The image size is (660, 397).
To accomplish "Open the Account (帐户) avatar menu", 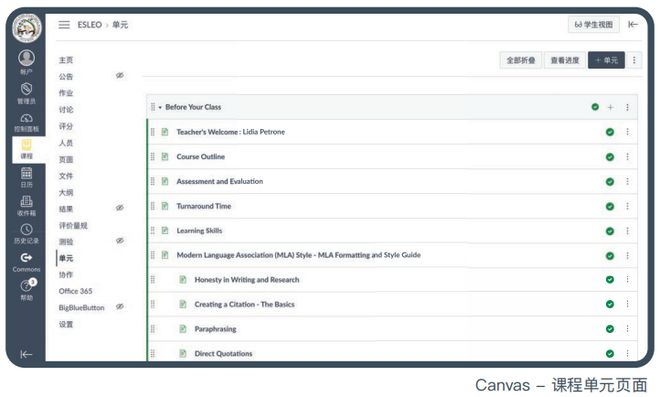I will [27, 58].
